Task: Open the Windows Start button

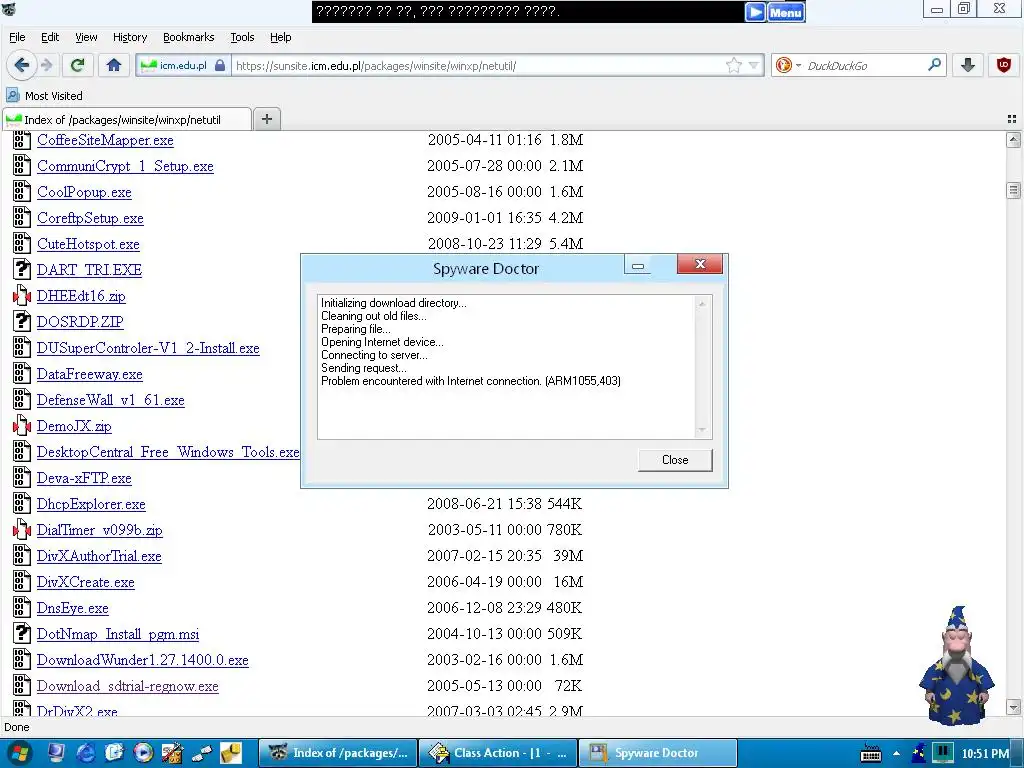Action: tap(18, 753)
